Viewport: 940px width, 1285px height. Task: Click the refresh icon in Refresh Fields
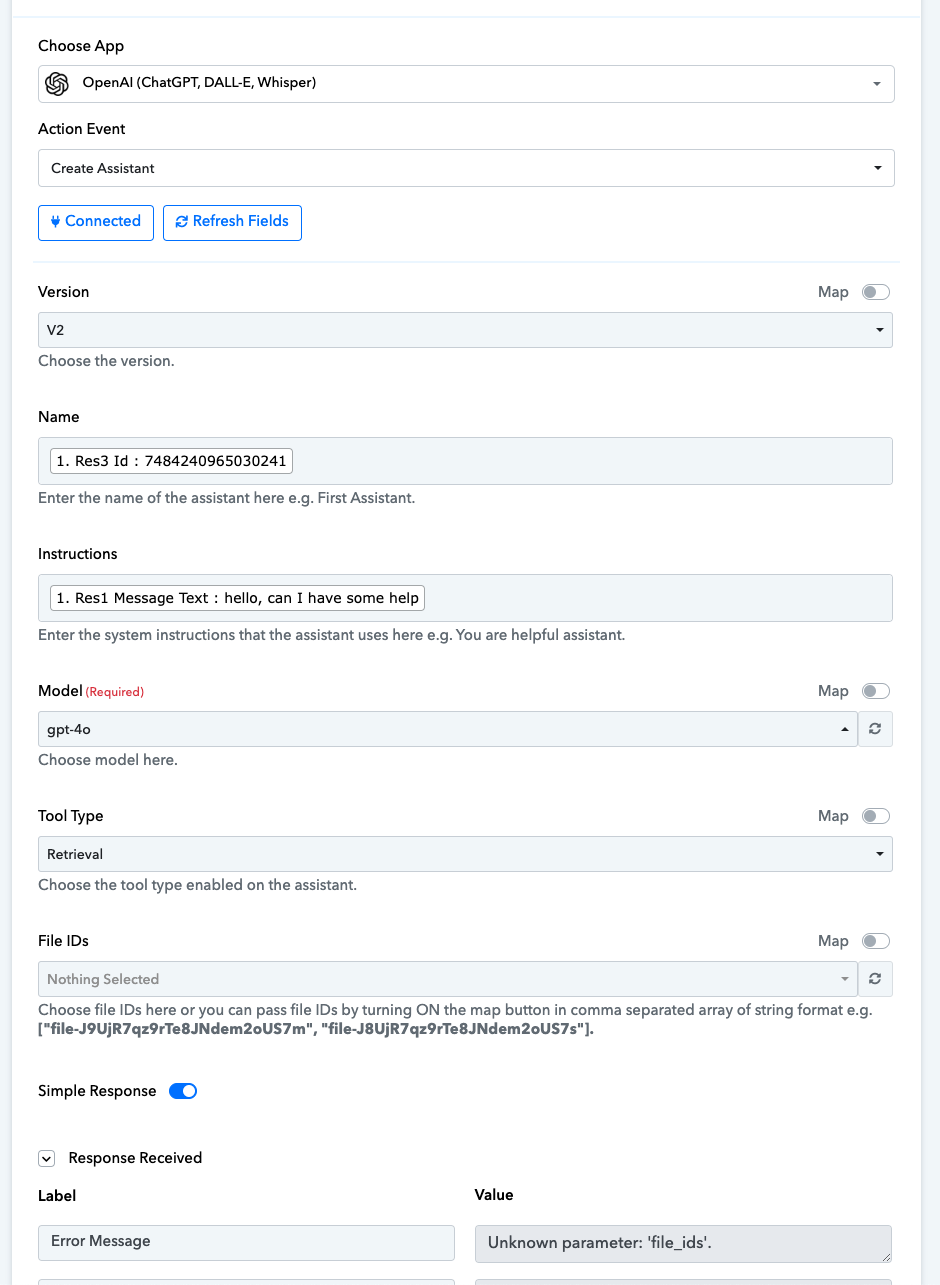pyautogui.click(x=181, y=222)
